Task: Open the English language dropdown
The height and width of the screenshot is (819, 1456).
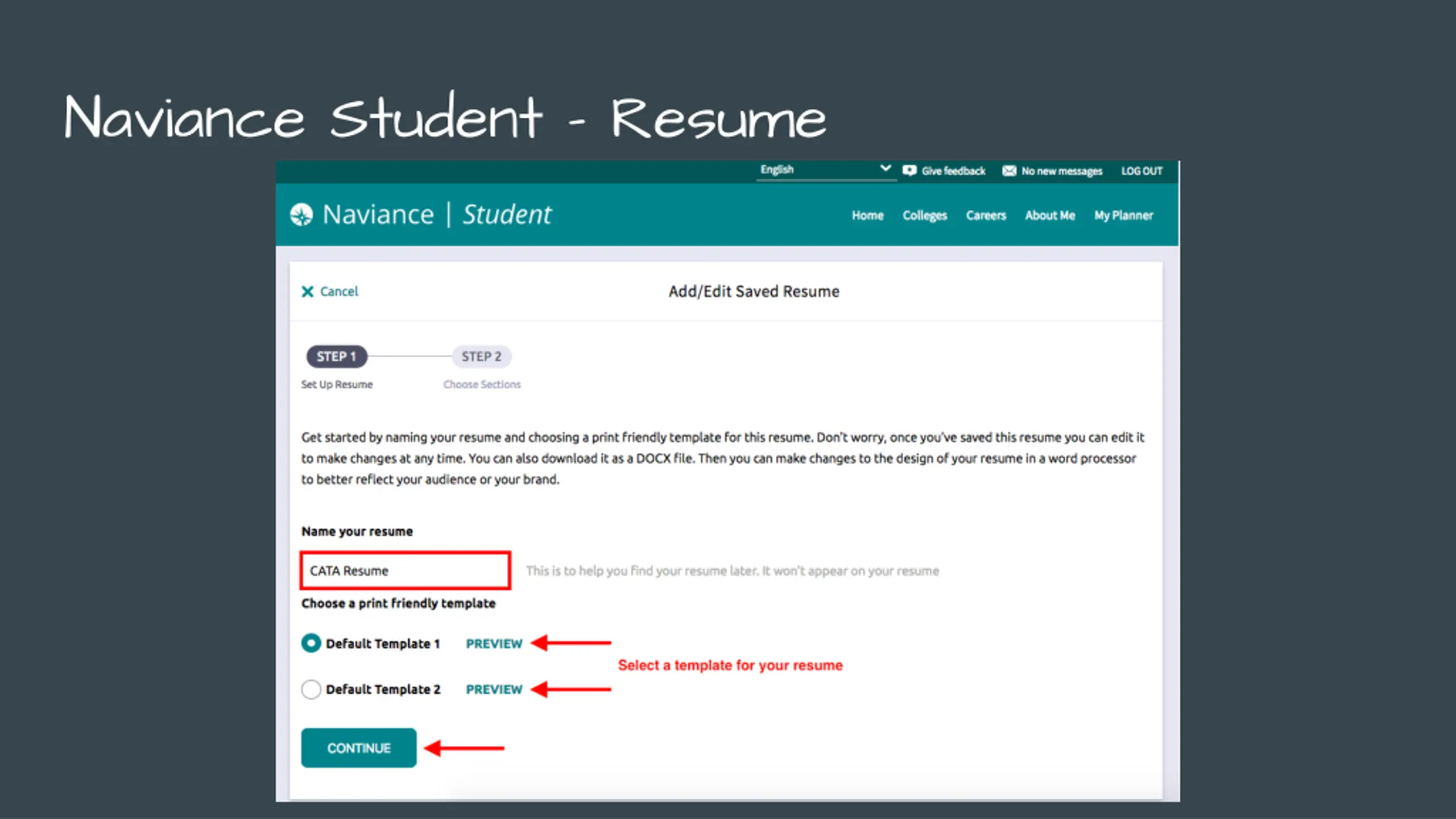Action: point(826,170)
